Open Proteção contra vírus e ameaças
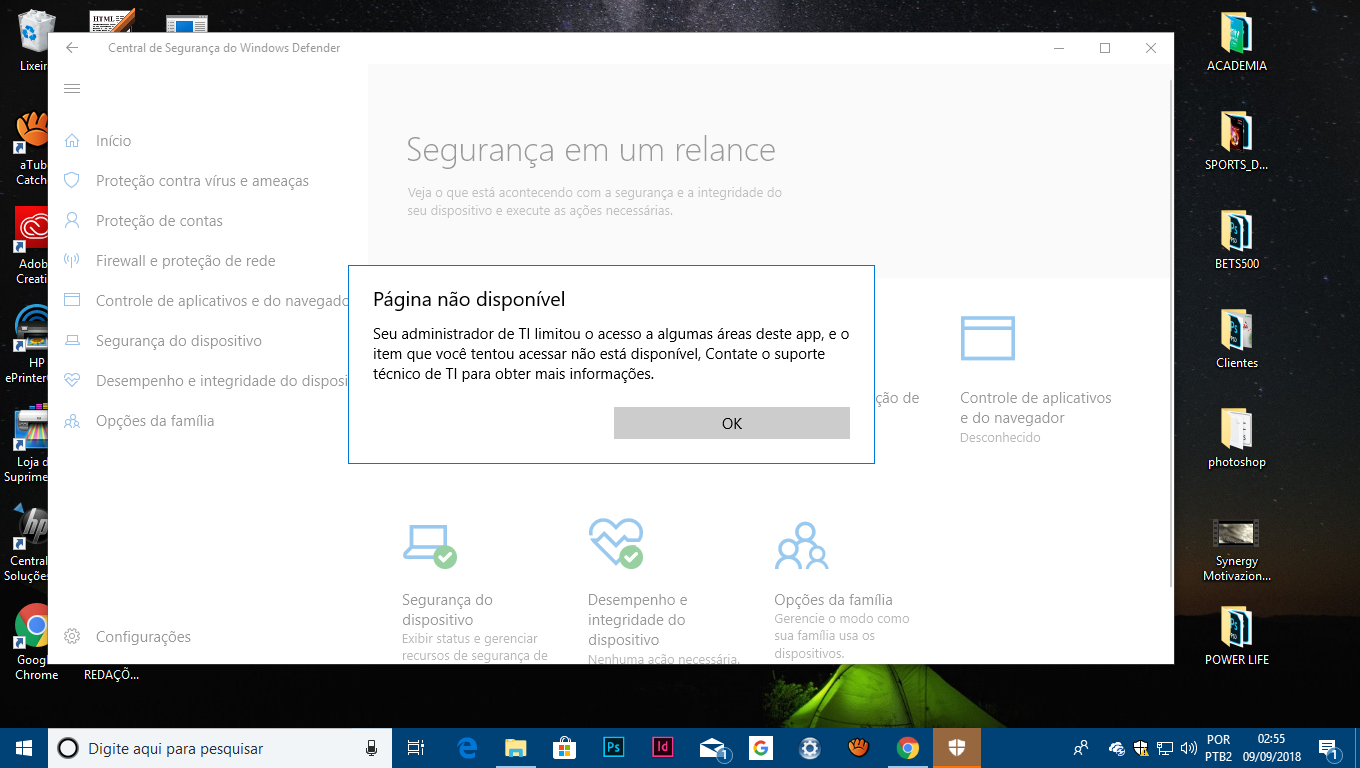This screenshot has height=768, width=1360. [202, 181]
